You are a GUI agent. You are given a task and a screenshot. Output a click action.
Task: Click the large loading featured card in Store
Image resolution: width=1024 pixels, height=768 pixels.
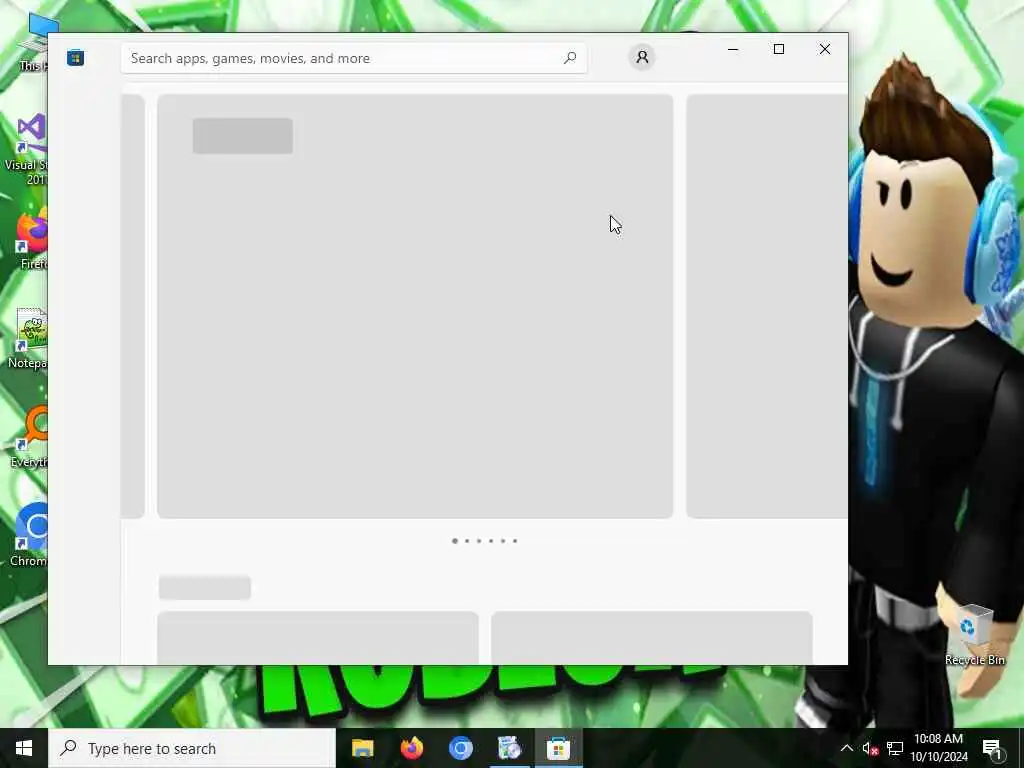415,306
